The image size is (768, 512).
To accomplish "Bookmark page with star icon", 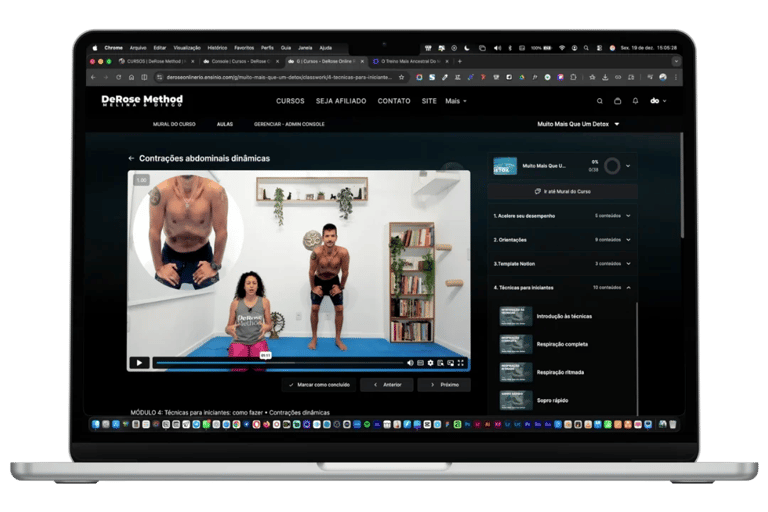I will click(x=401, y=77).
